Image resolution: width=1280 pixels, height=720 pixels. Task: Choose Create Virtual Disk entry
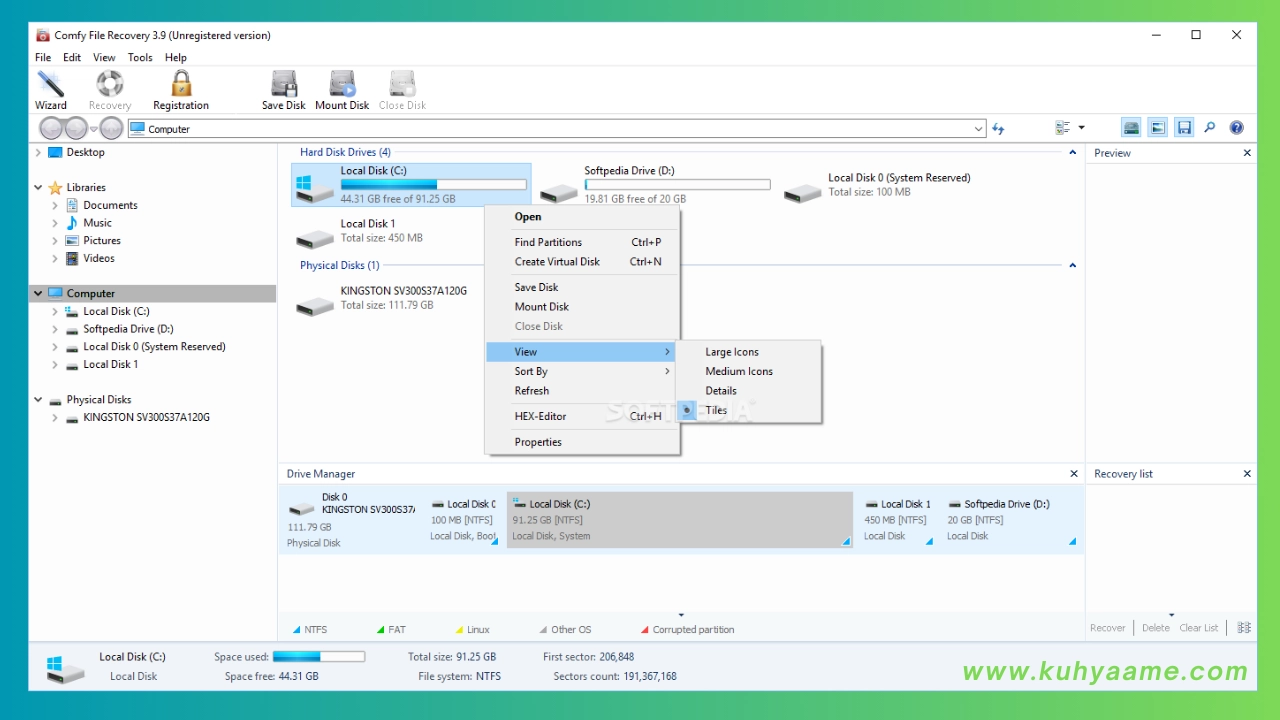582,262
